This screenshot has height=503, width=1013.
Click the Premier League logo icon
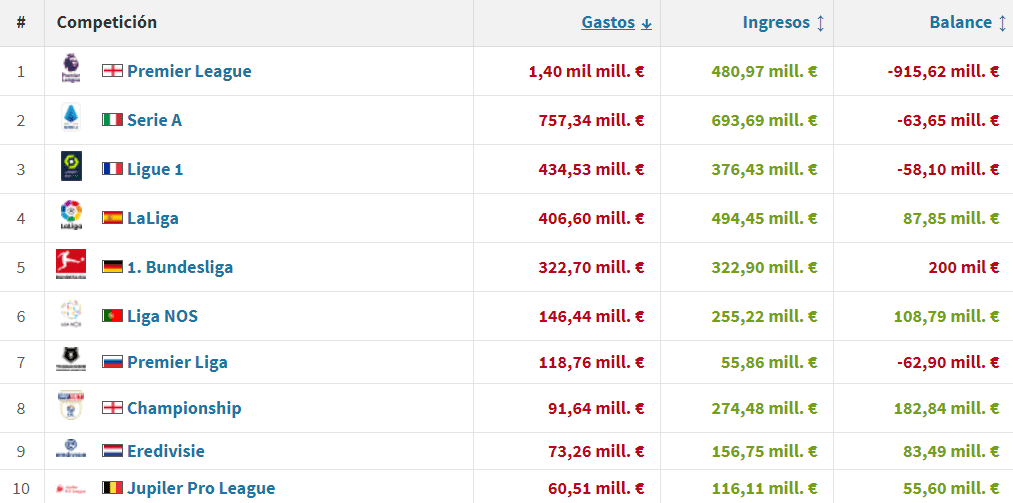(71, 70)
